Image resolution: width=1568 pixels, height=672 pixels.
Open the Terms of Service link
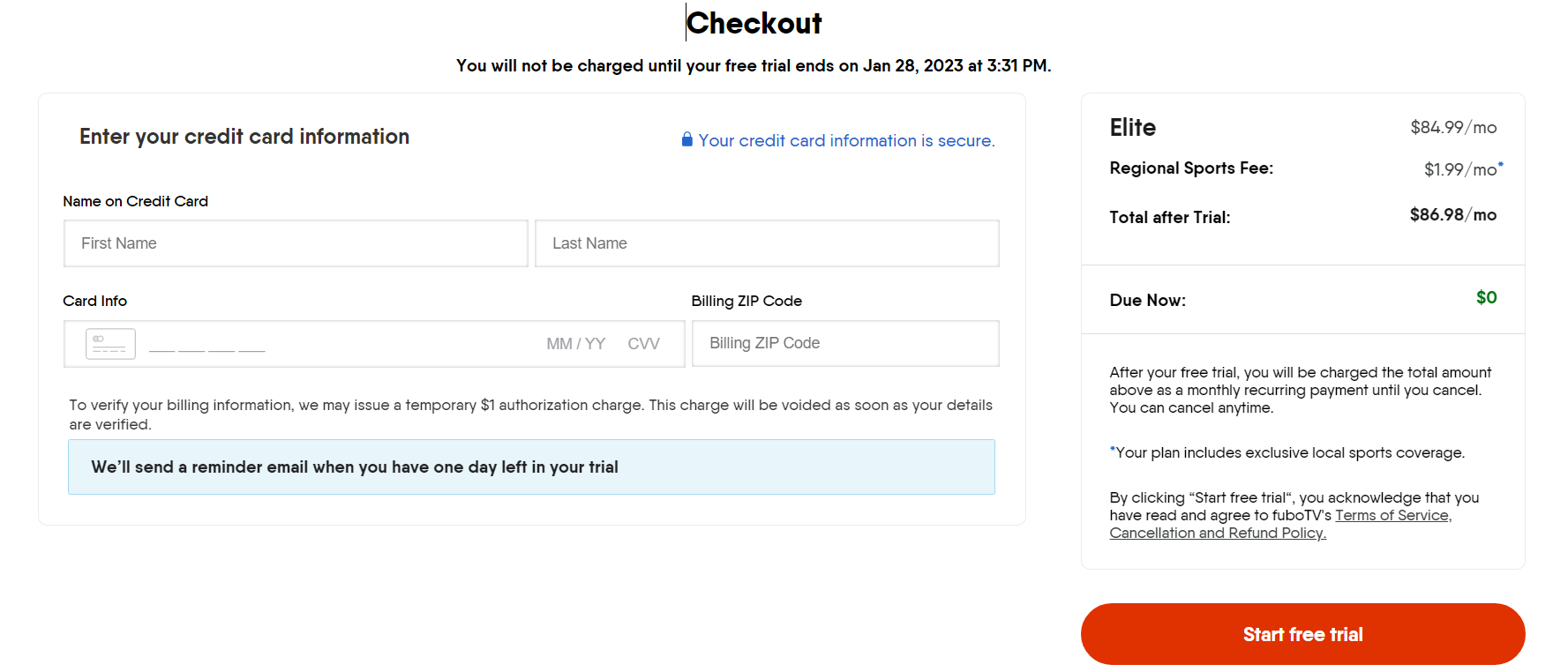click(1393, 516)
